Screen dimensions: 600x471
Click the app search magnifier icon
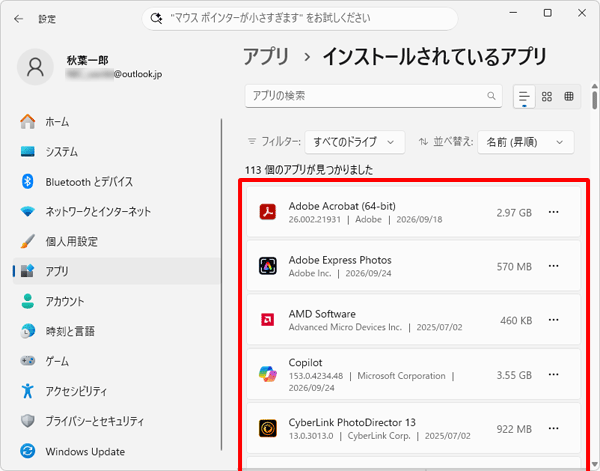click(x=491, y=96)
